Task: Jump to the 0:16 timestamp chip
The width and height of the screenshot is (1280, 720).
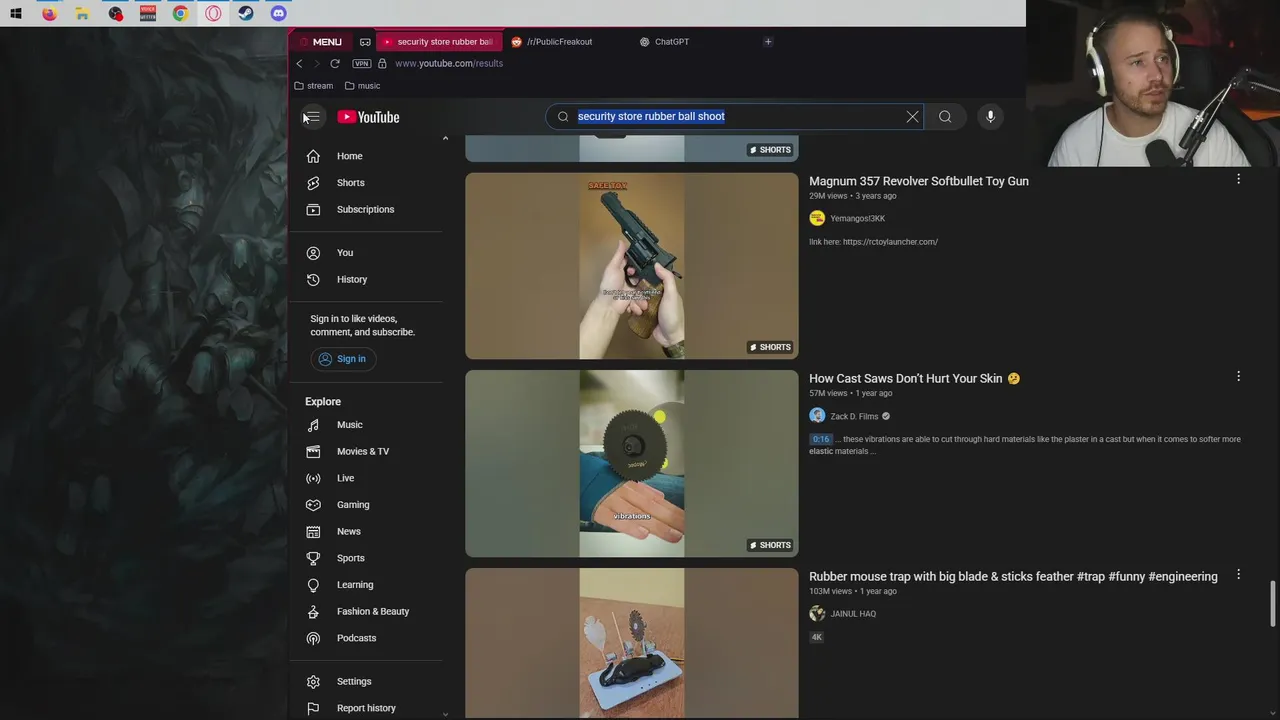Action: click(x=820, y=439)
